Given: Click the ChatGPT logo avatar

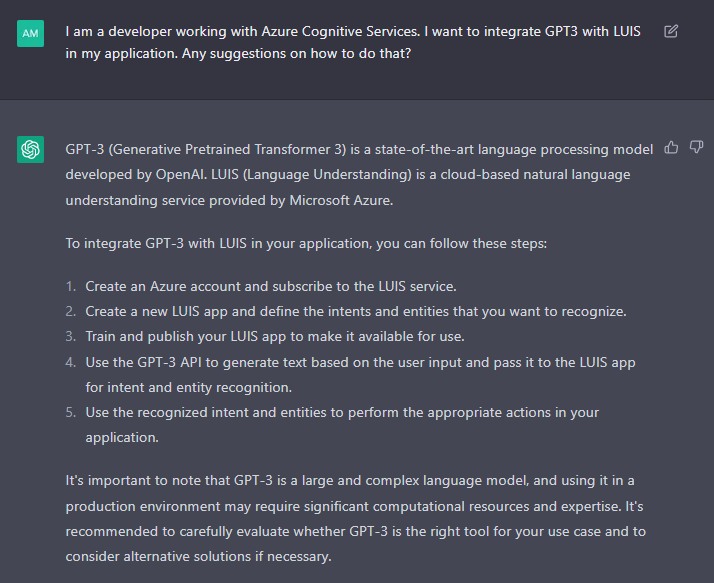Looking at the screenshot, I should (x=31, y=149).
